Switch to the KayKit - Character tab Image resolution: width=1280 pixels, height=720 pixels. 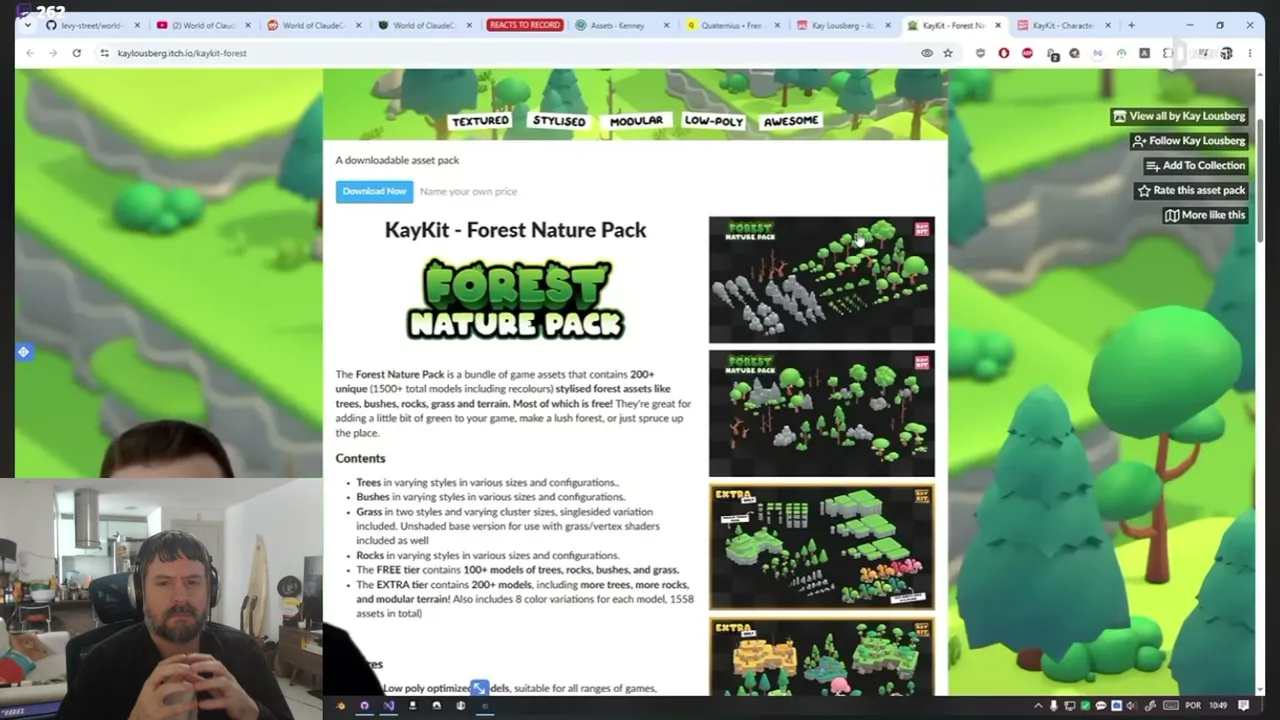pyautogui.click(x=1062, y=25)
